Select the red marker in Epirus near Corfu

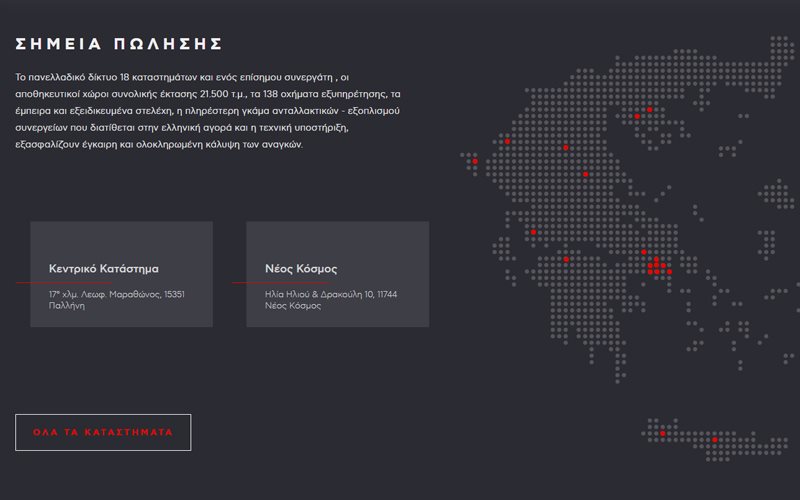point(507,142)
